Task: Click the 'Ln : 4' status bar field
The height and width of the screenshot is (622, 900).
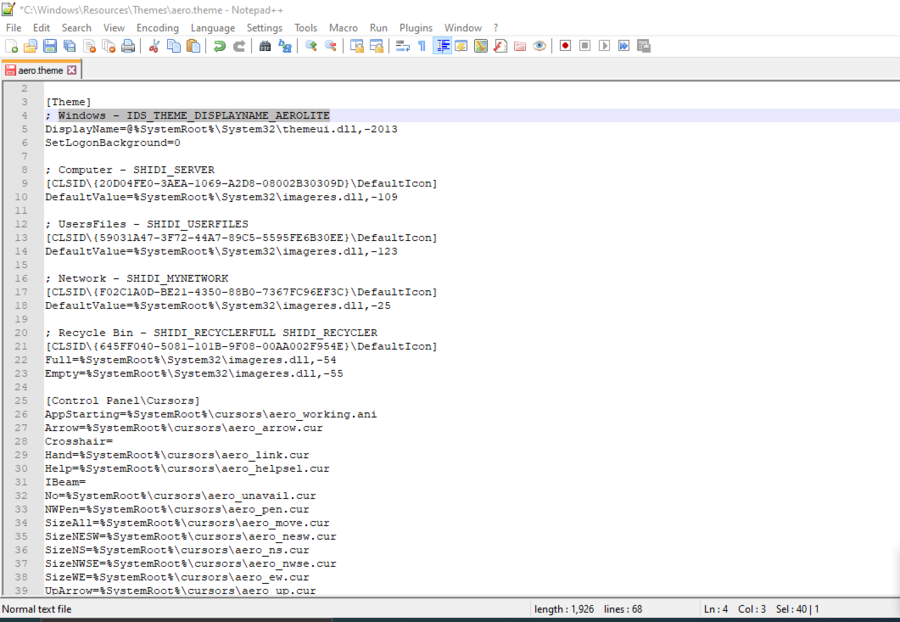Action: (716, 609)
